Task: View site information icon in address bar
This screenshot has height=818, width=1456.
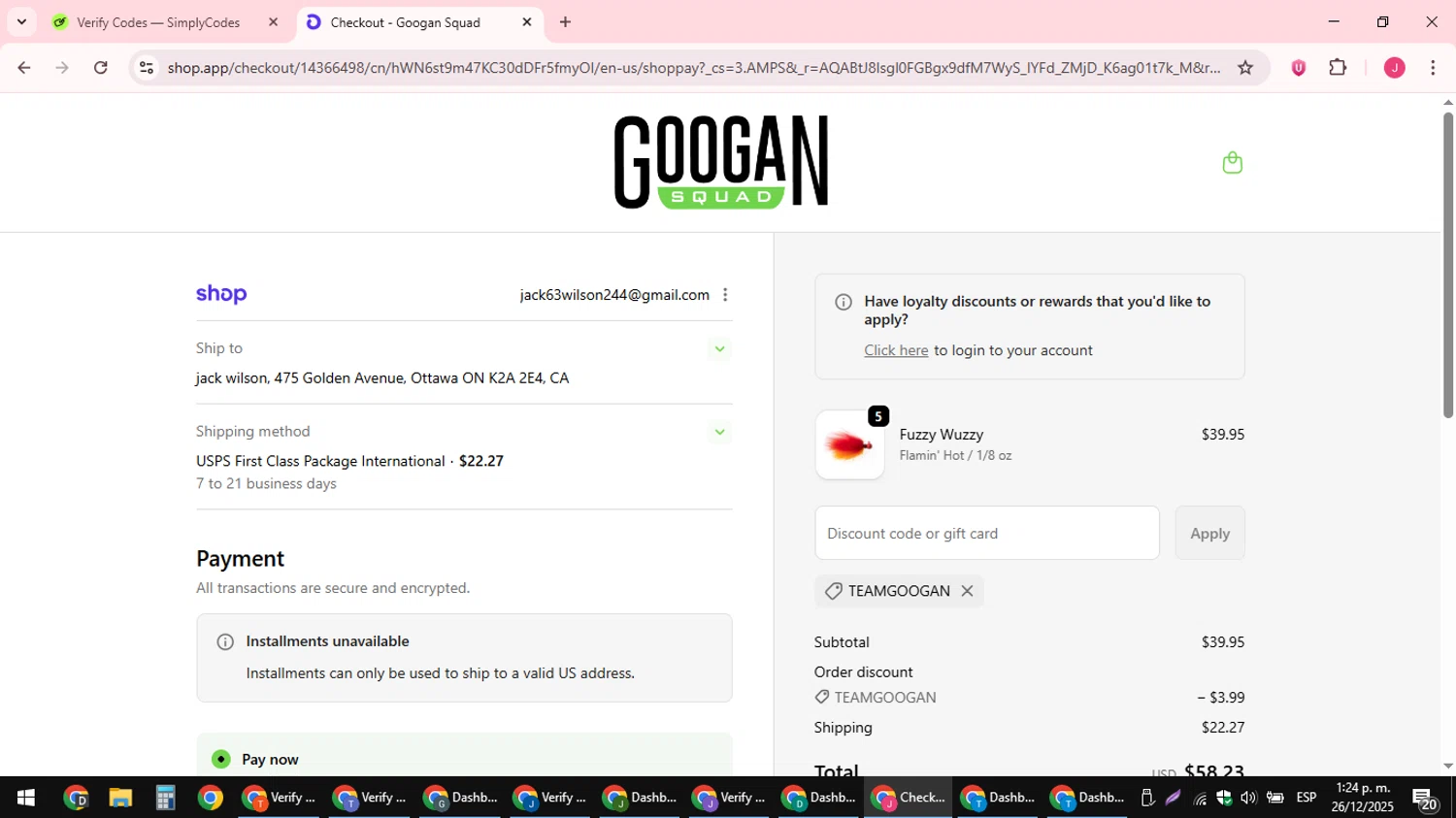Action: click(x=147, y=68)
